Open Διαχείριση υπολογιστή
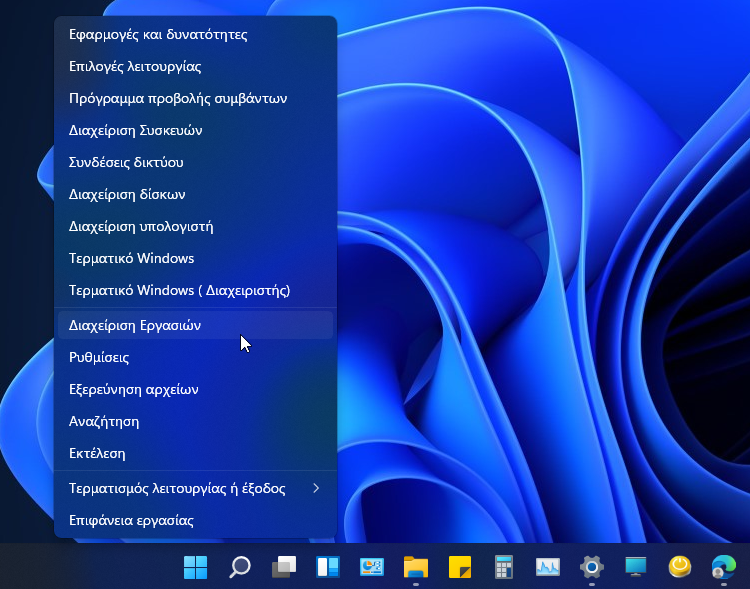750x589 pixels. 195,226
